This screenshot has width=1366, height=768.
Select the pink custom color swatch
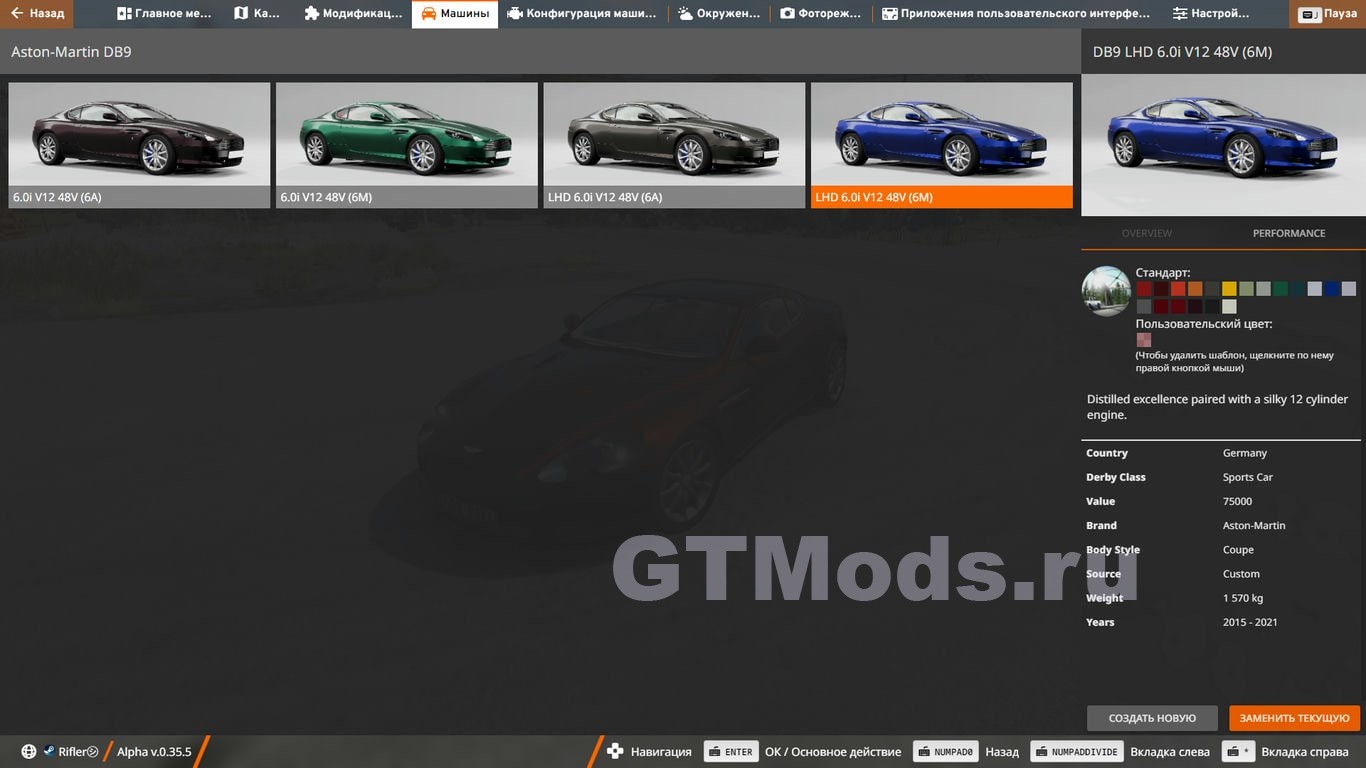[x=1144, y=340]
